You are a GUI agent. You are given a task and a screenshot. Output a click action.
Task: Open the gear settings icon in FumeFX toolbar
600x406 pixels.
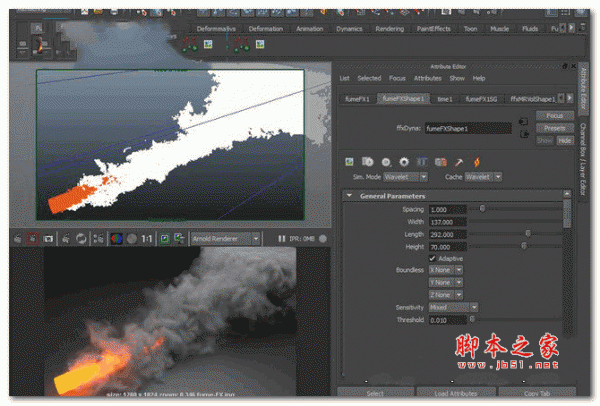tap(403, 160)
